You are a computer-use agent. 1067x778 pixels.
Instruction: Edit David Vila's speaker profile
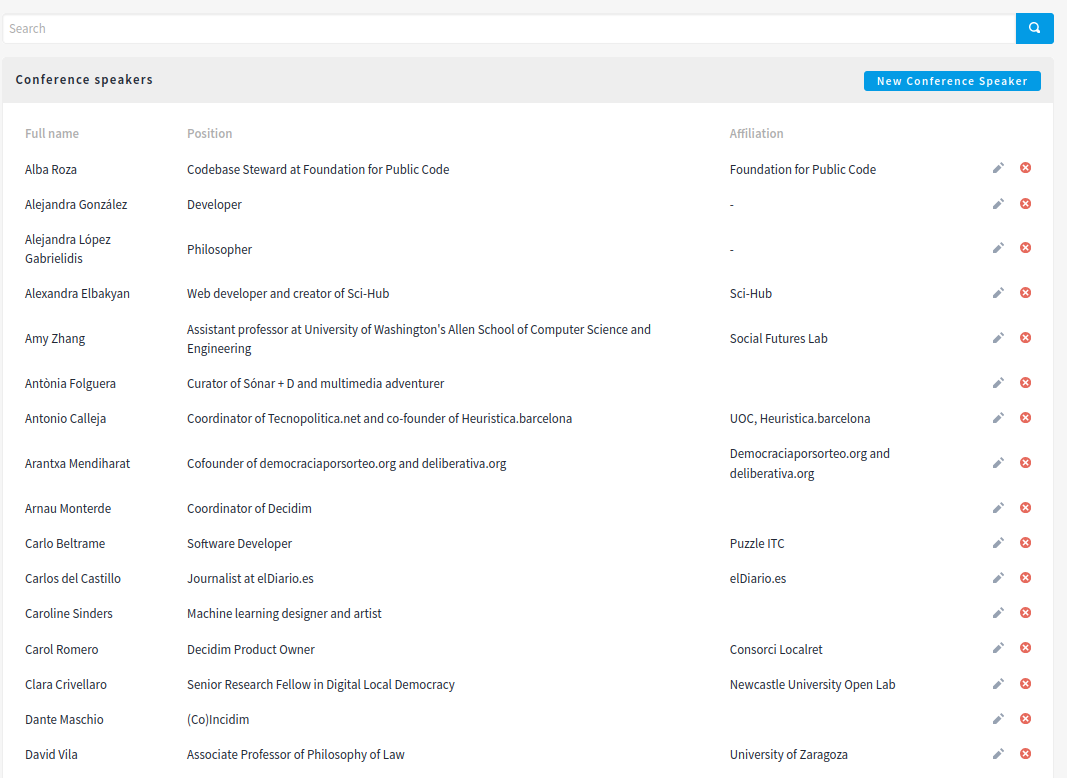tap(998, 753)
